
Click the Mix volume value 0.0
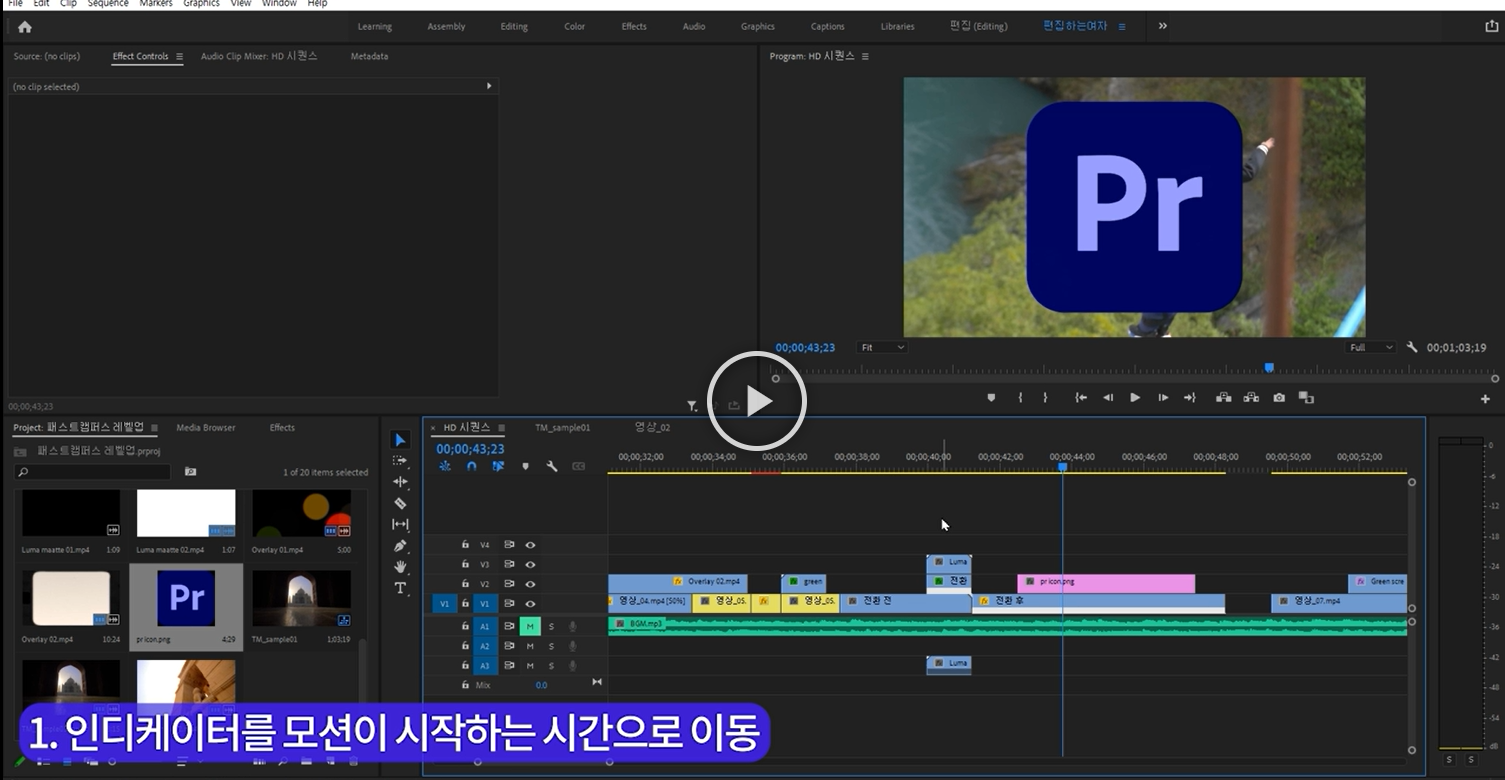(x=541, y=686)
